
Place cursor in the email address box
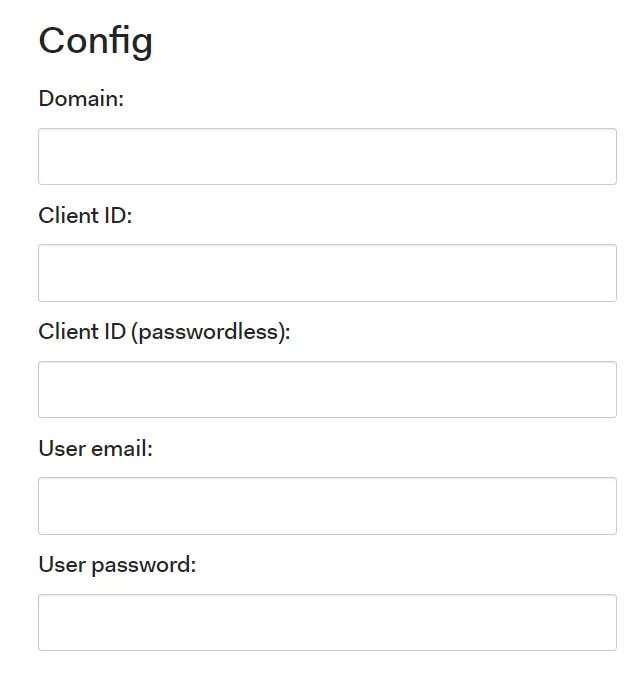point(327,506)
